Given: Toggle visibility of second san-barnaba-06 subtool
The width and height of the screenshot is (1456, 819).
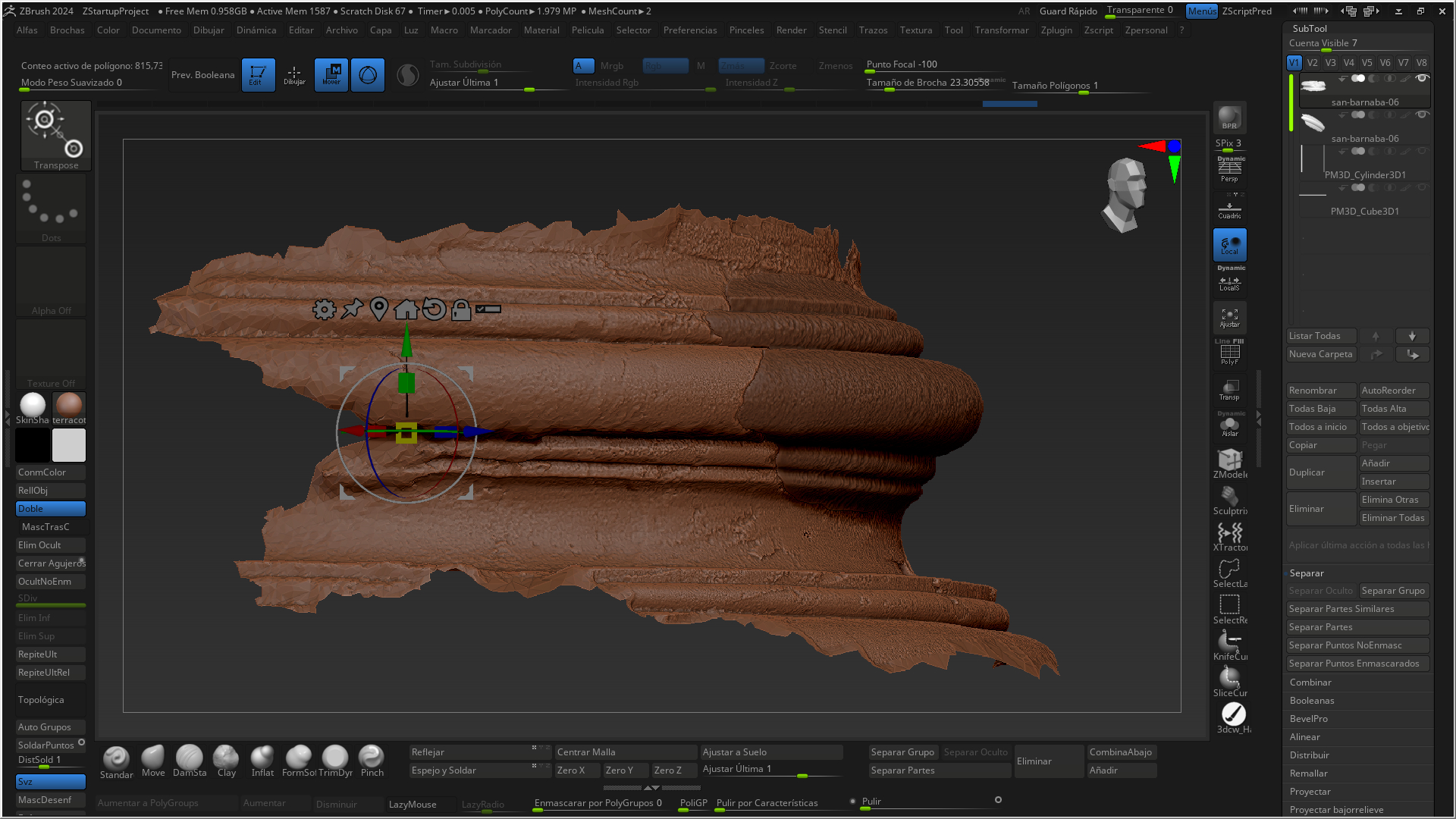Looking at the screenshot, I should point(1422,115).
